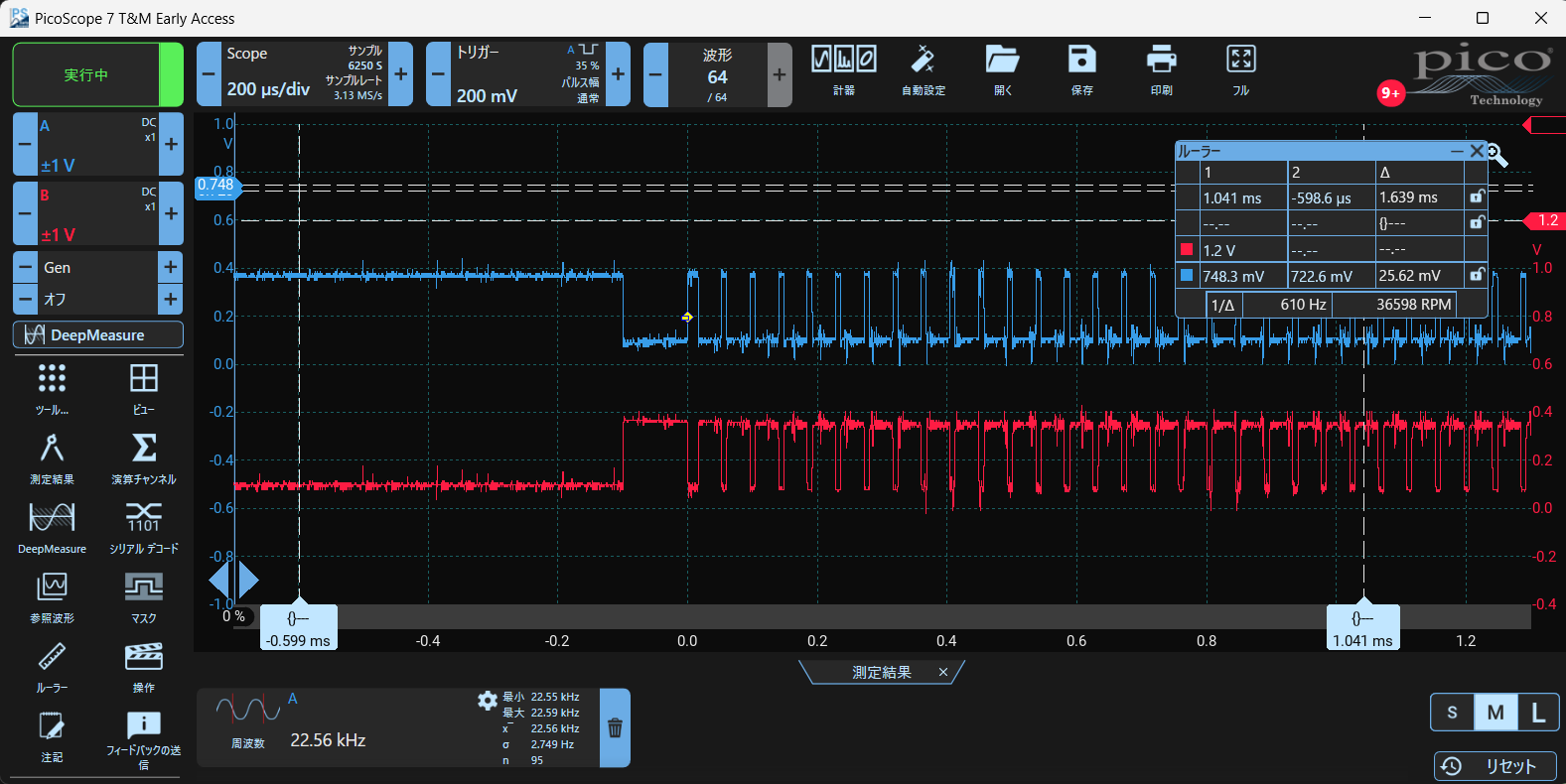Click the yellow trigger point marker
The image size is (1566, 784).
coord(687,318)
